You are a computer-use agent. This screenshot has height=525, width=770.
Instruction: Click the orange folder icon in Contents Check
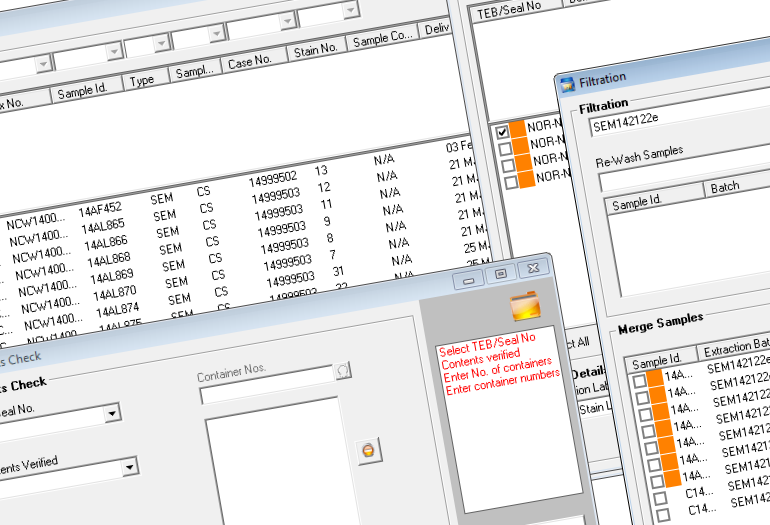[x=524, y=304]
